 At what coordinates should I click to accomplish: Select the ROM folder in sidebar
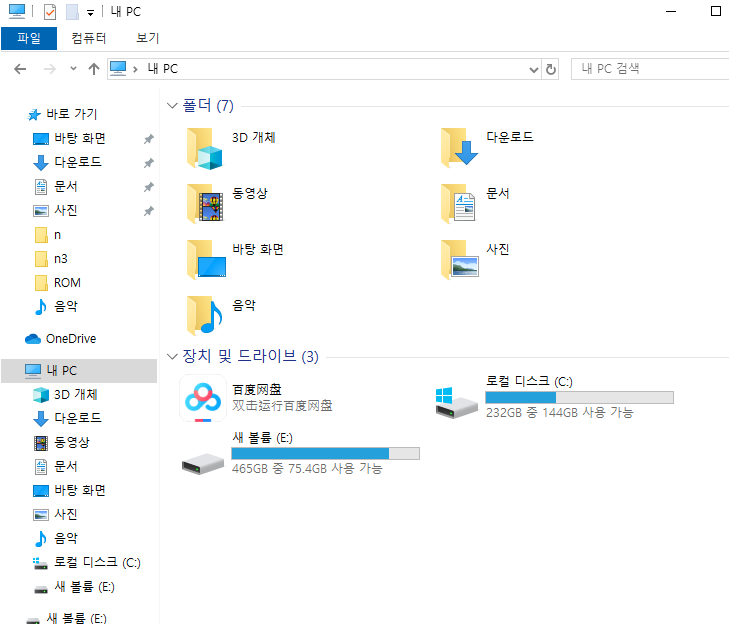tap(67, 283)
